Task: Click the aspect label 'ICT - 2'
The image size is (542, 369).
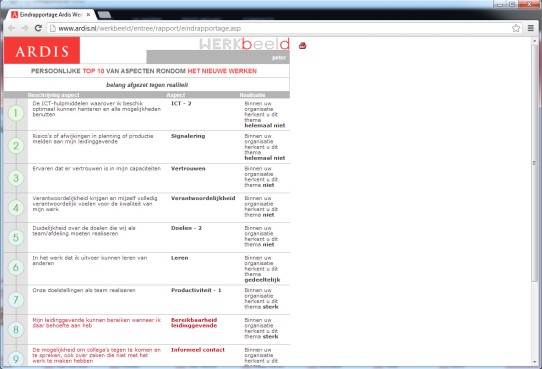Action: point(181,103)
